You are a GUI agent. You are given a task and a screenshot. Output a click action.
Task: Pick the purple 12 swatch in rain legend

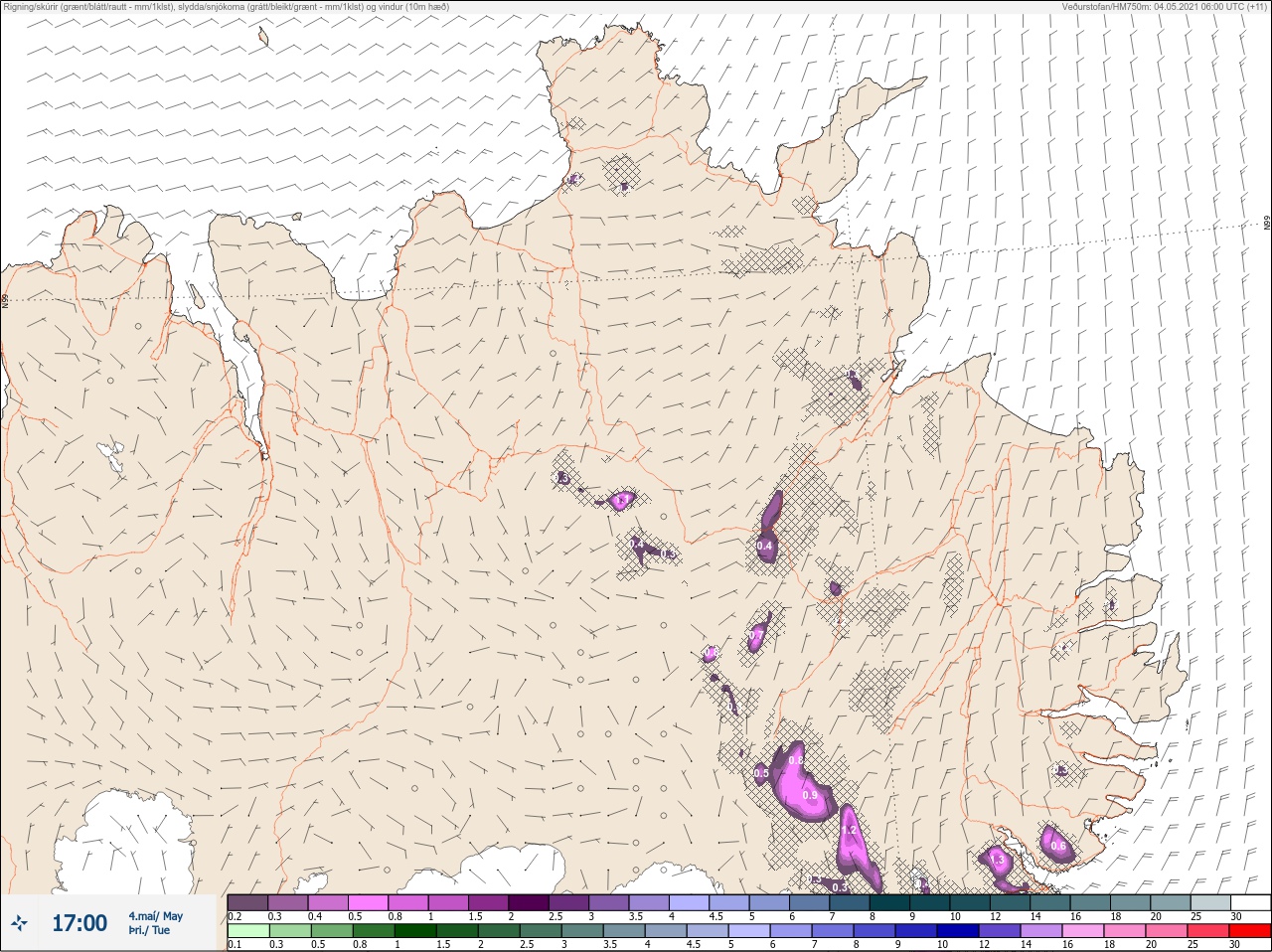click(1000, 931)
